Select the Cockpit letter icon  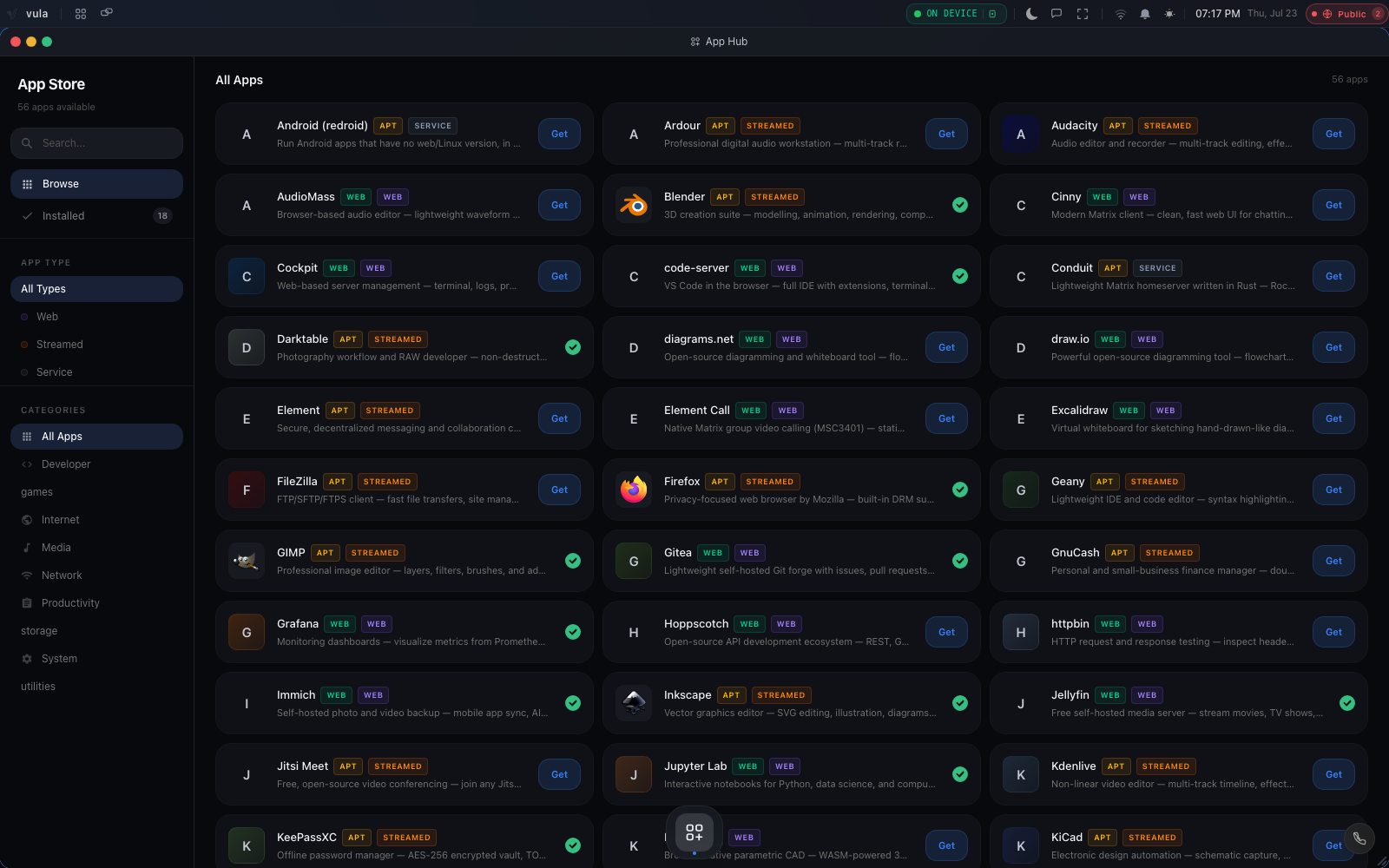tap(247, 277)
